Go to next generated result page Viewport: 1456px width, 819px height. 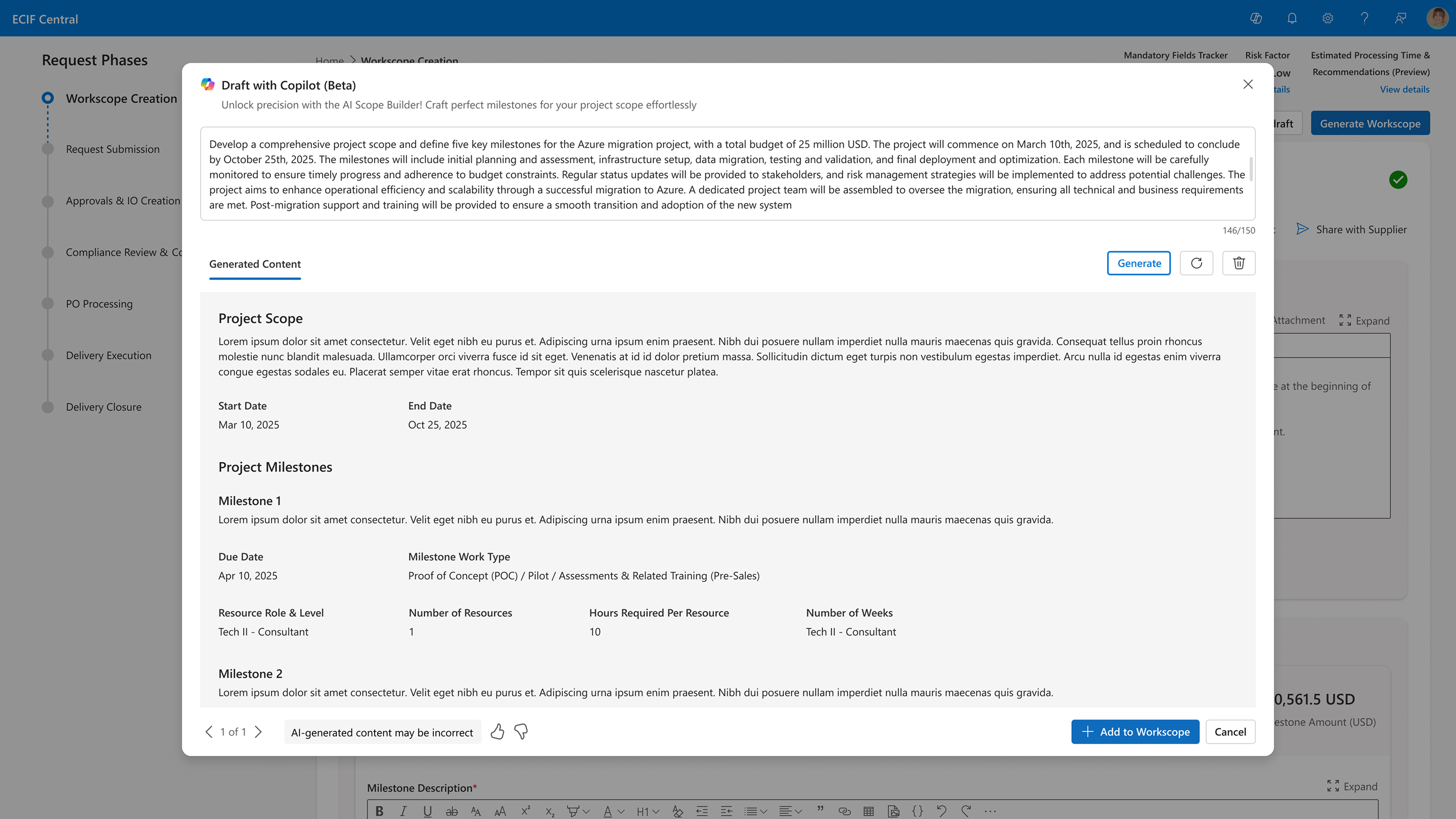click(258, 732)
